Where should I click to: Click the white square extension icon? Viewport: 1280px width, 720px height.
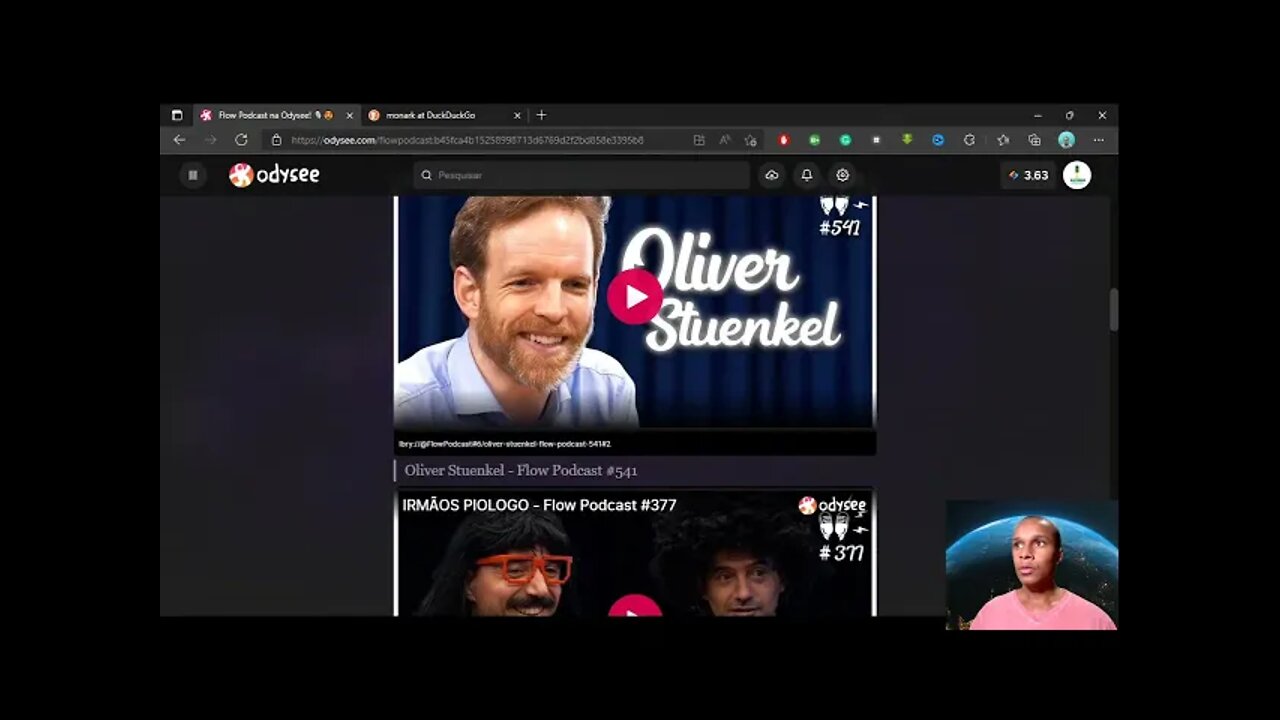[876, 140]
